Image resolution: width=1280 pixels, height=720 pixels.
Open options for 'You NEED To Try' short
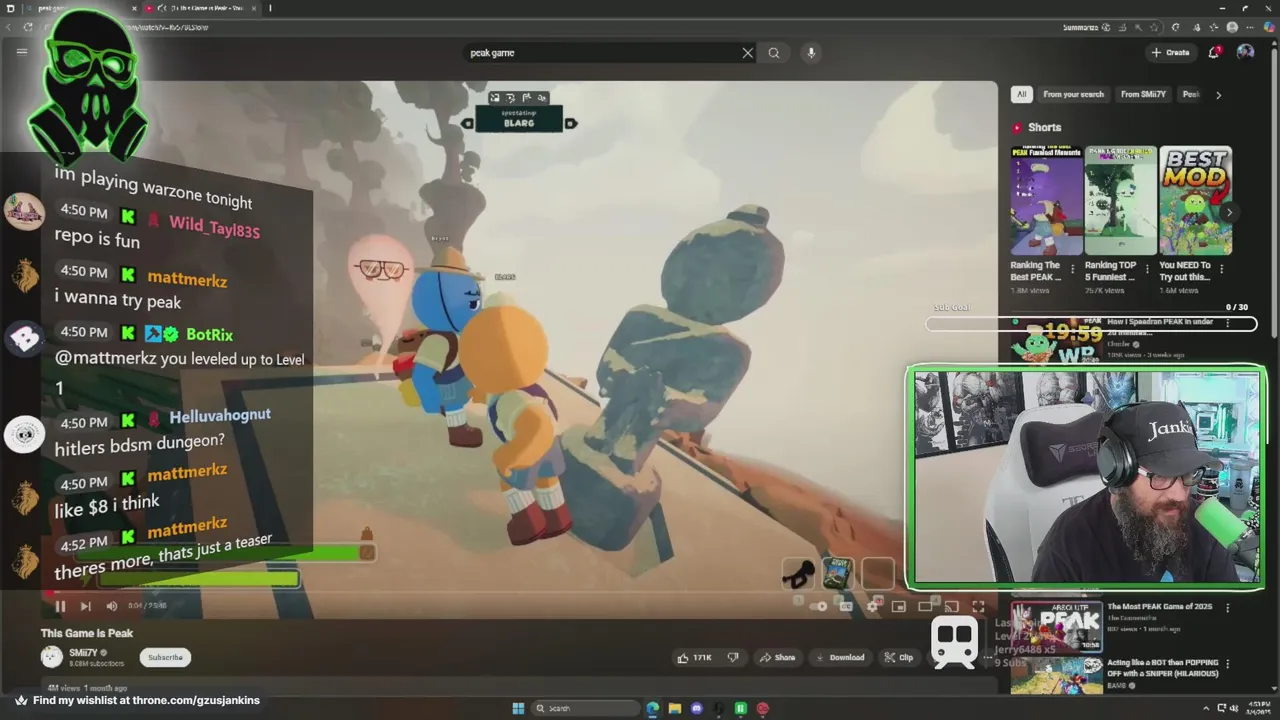(1221, 269)
